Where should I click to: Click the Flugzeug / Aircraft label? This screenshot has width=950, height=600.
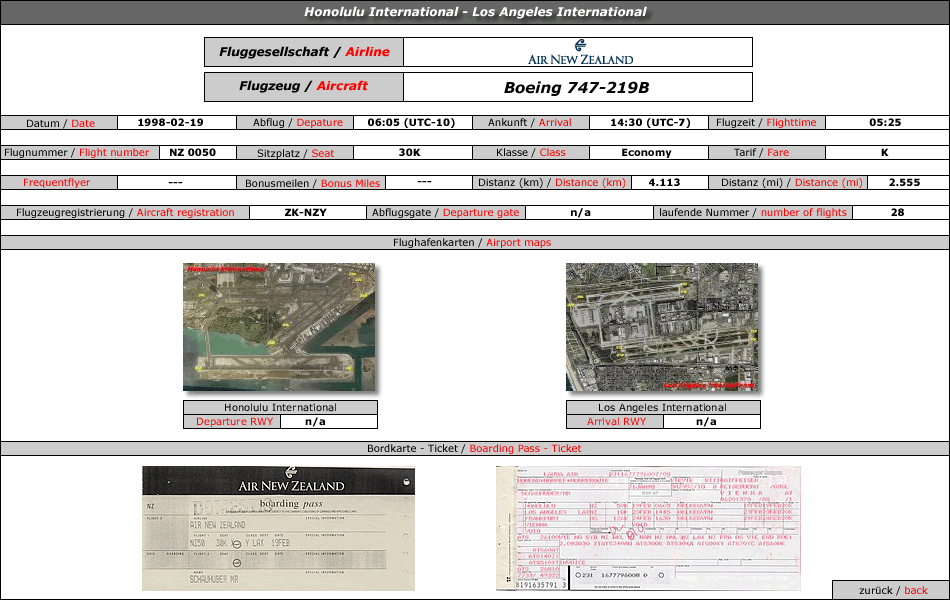click(x=304, y=87)
